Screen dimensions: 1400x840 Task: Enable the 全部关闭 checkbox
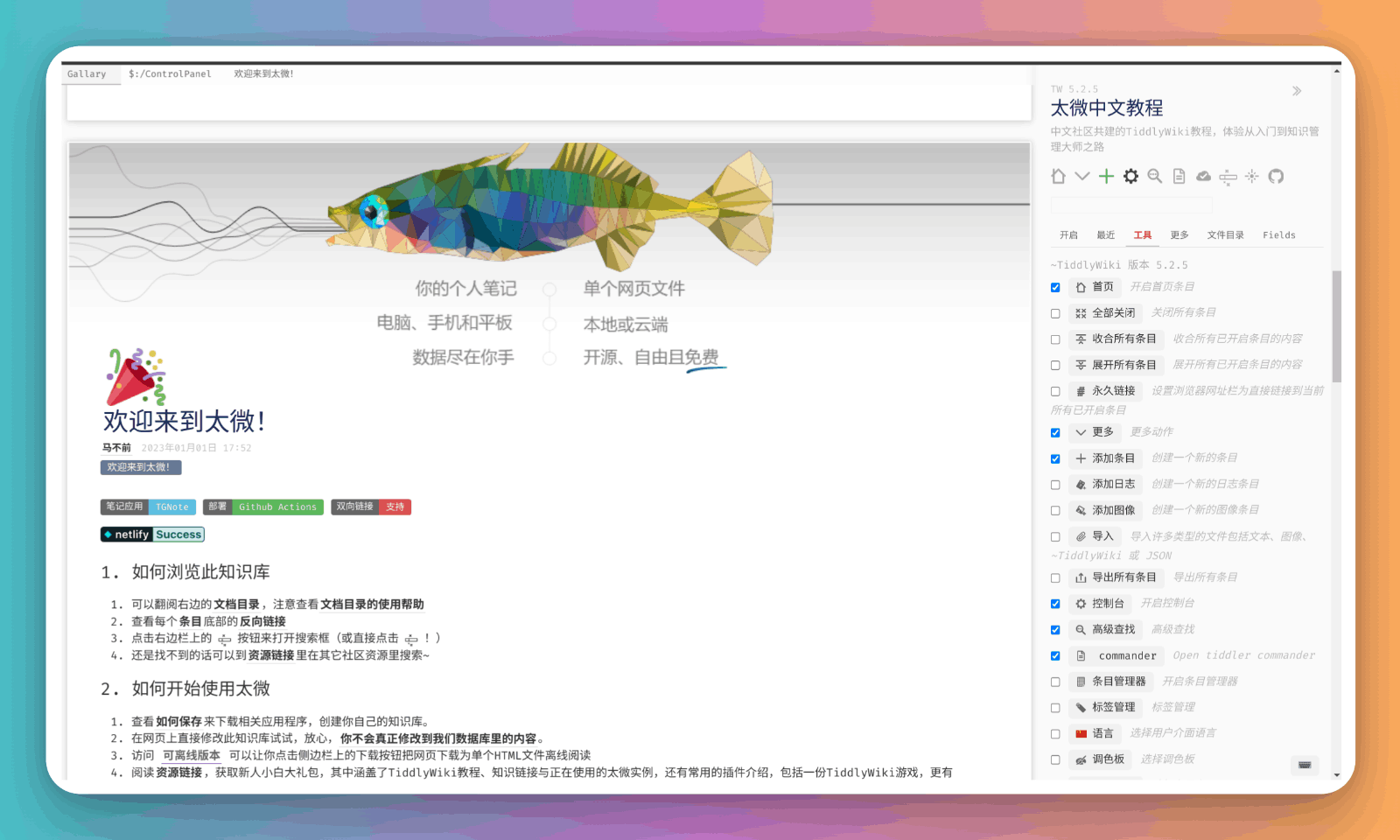(x=1055, y=313)
